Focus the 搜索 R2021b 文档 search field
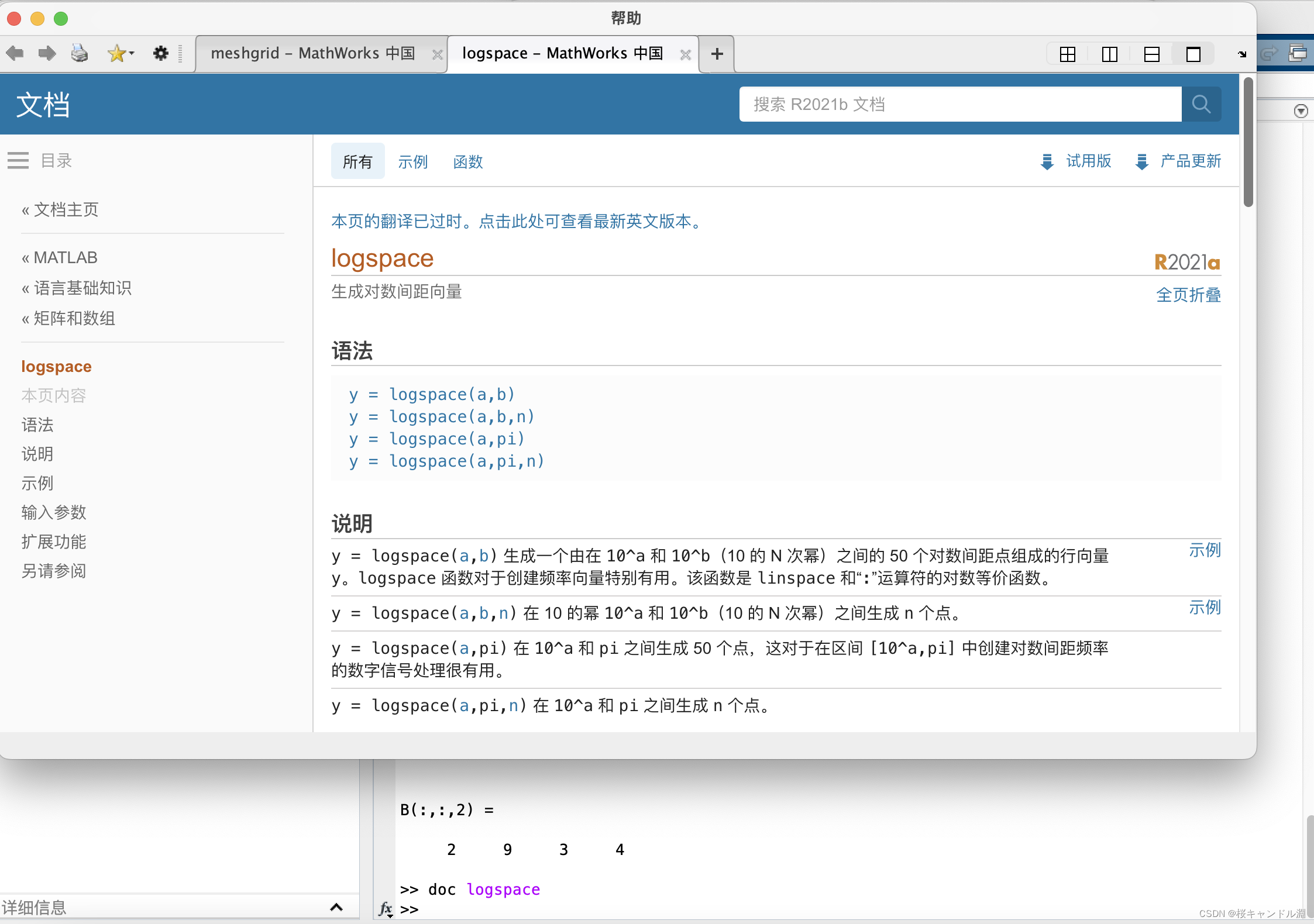This screenshot has height=924, width=1314. (959, 104)
